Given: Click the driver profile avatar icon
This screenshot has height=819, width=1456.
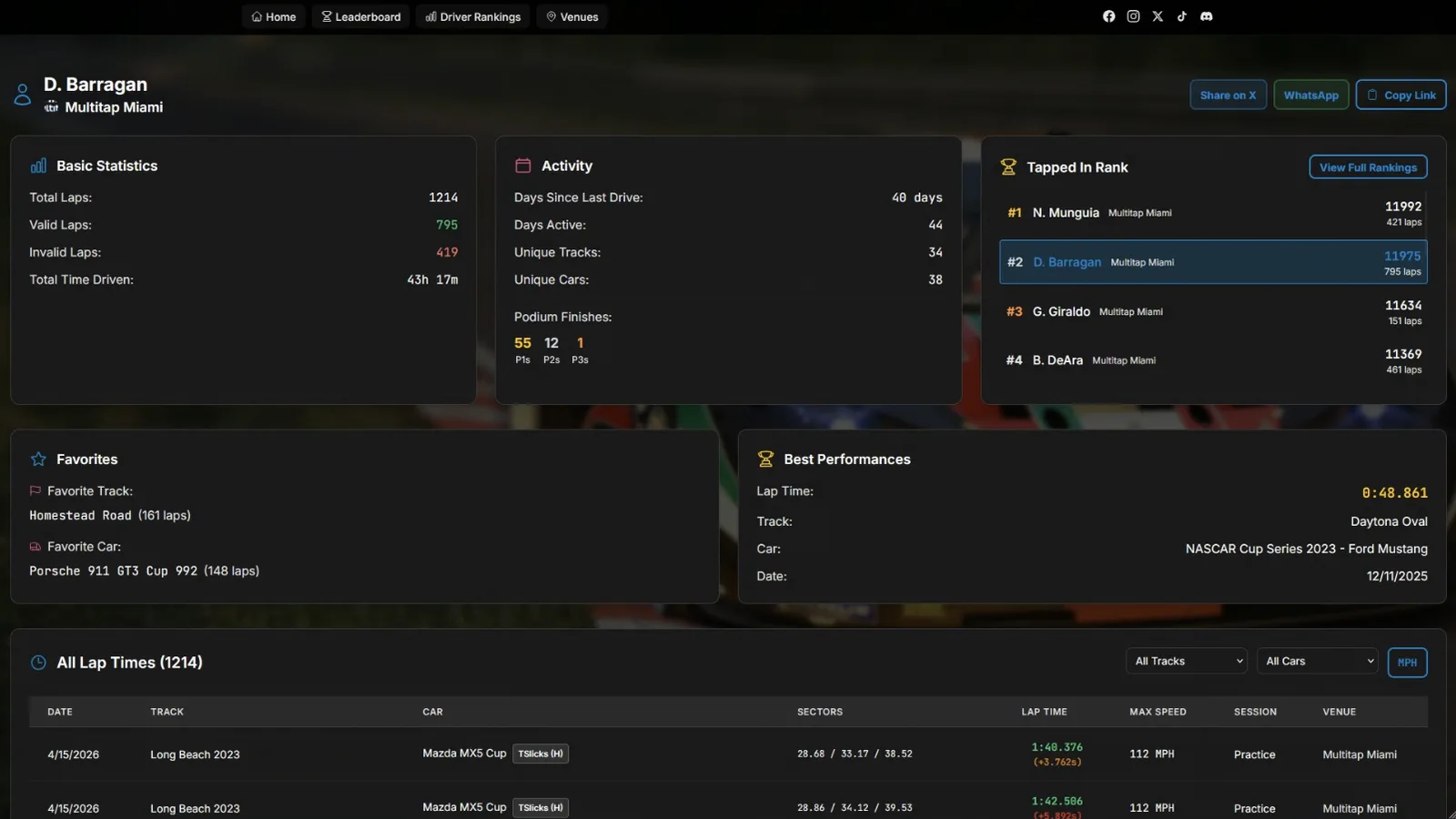Looking at the screenshot, I should (23, 95).
